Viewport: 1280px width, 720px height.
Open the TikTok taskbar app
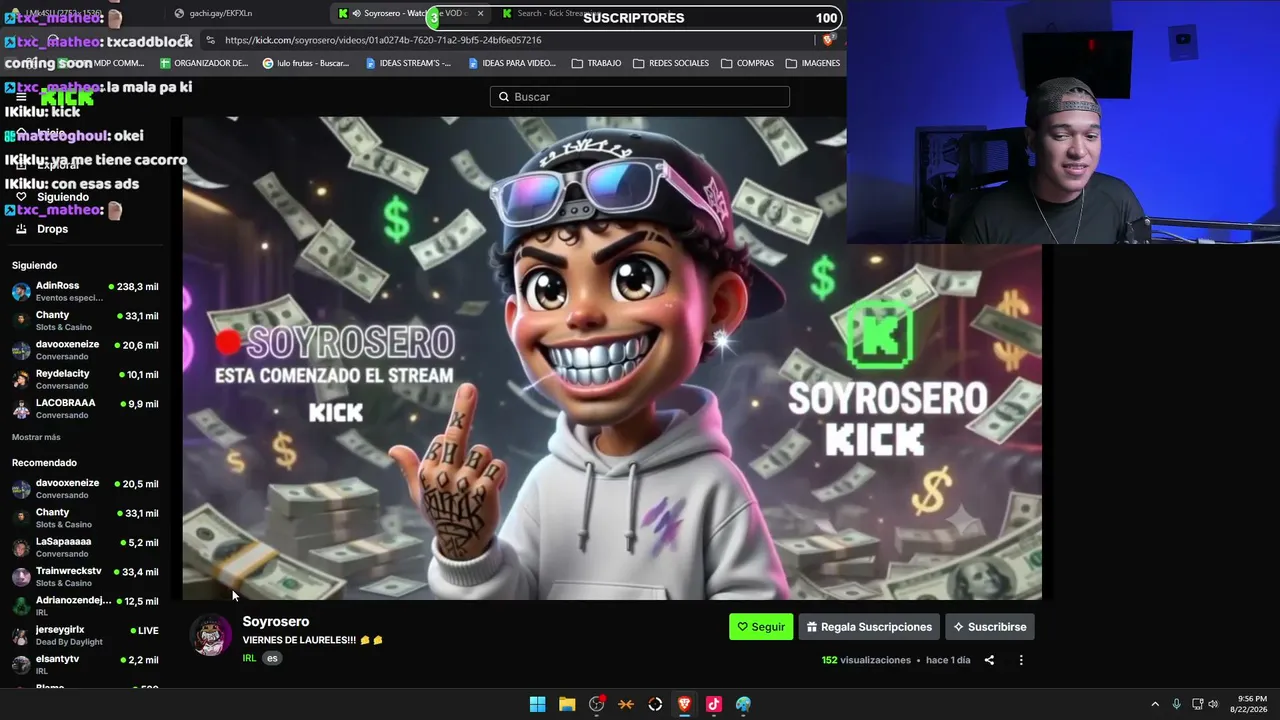pos(714,704)
